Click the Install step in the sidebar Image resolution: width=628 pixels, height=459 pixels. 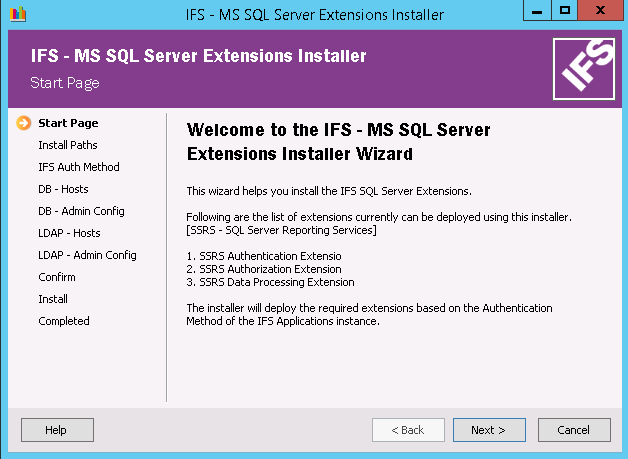click(x=53, y=299)
